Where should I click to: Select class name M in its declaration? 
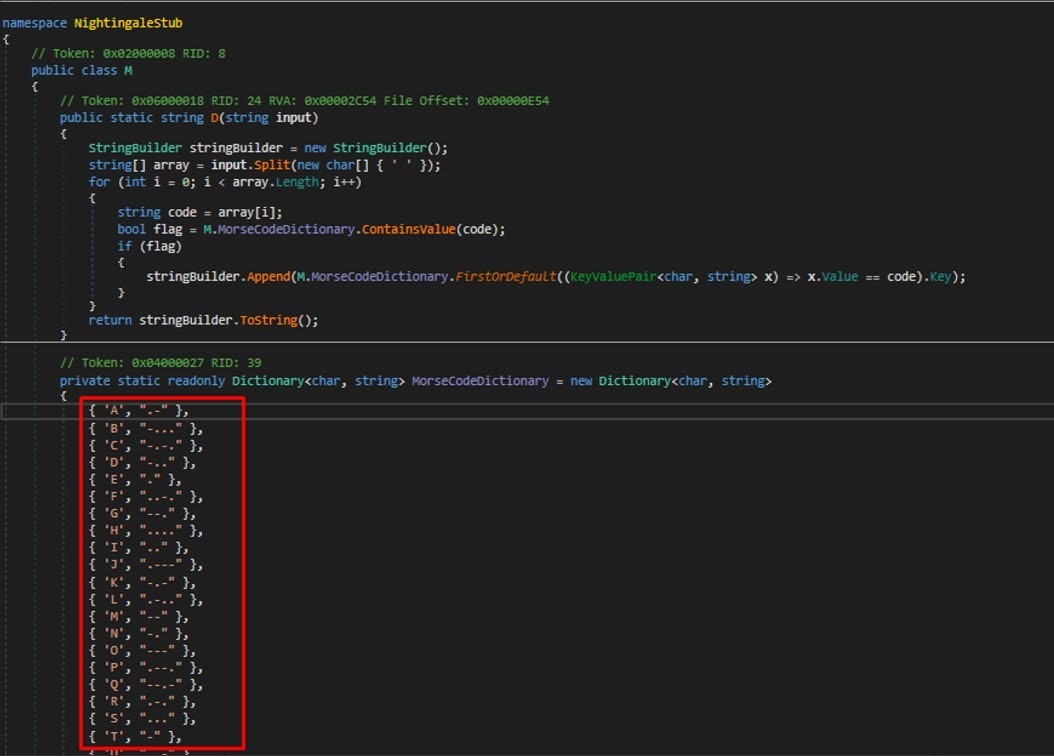[128, 70]
